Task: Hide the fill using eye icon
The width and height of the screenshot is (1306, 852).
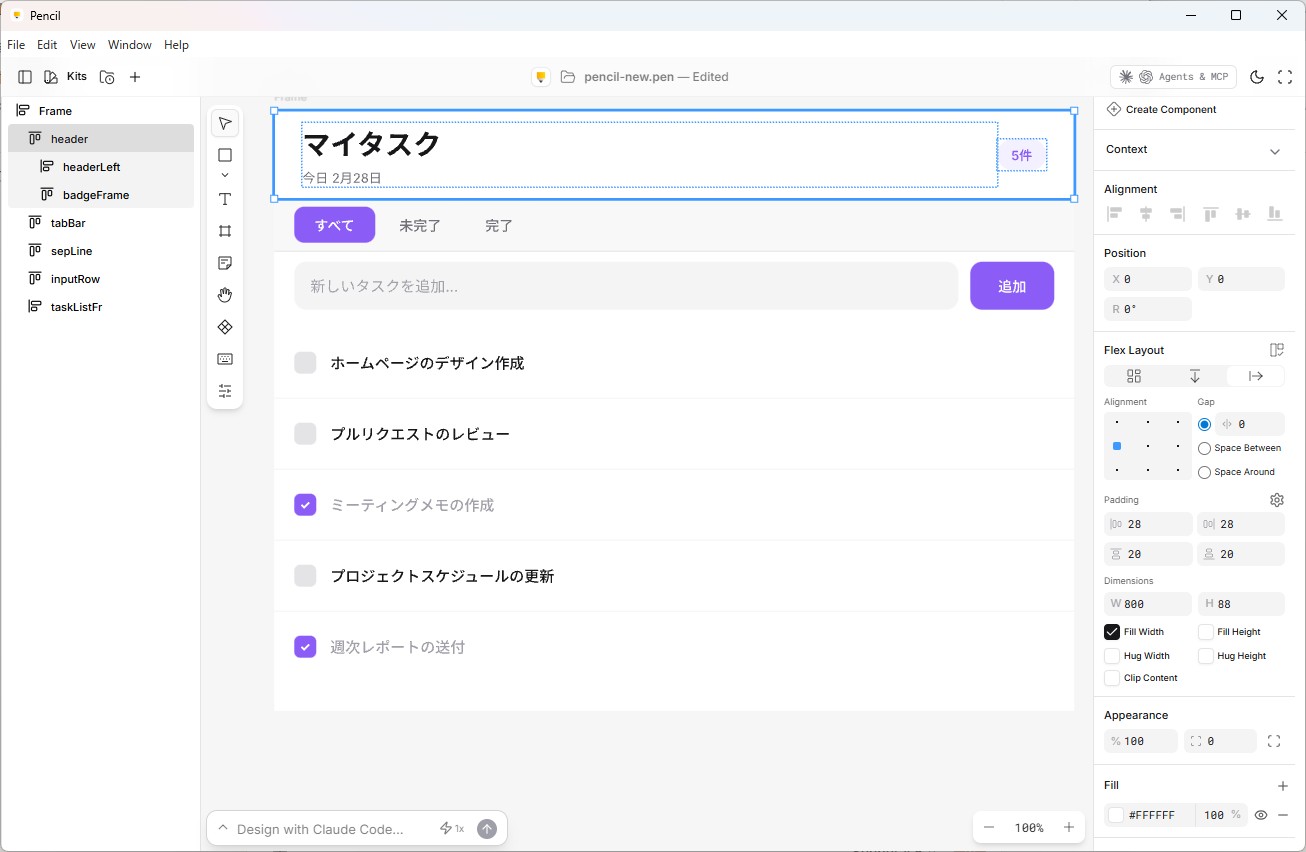Action: pyautogui.click(x=1261, y=815)
